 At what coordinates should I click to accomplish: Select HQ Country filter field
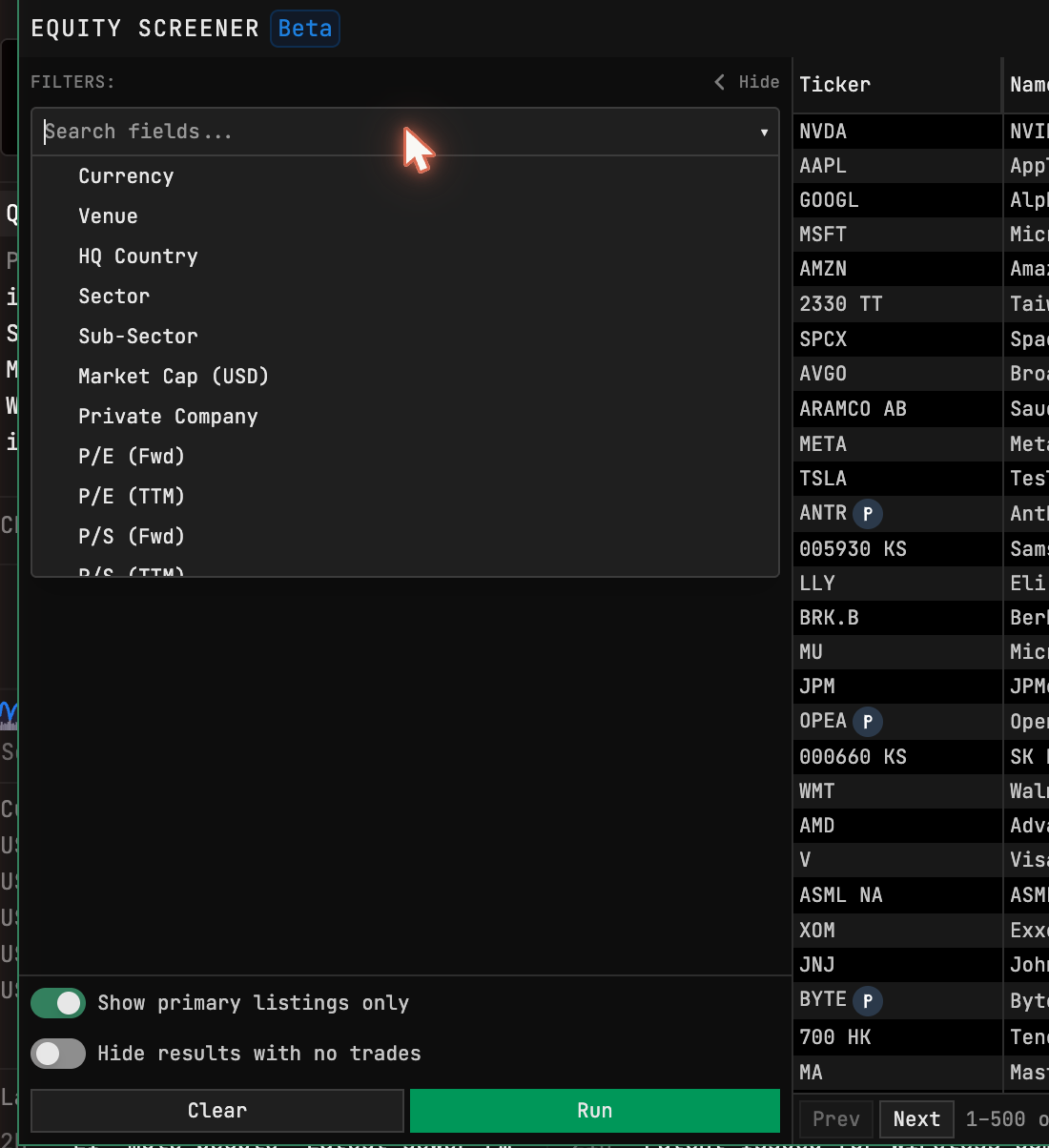pyautogui.click(x=405, y=256)
